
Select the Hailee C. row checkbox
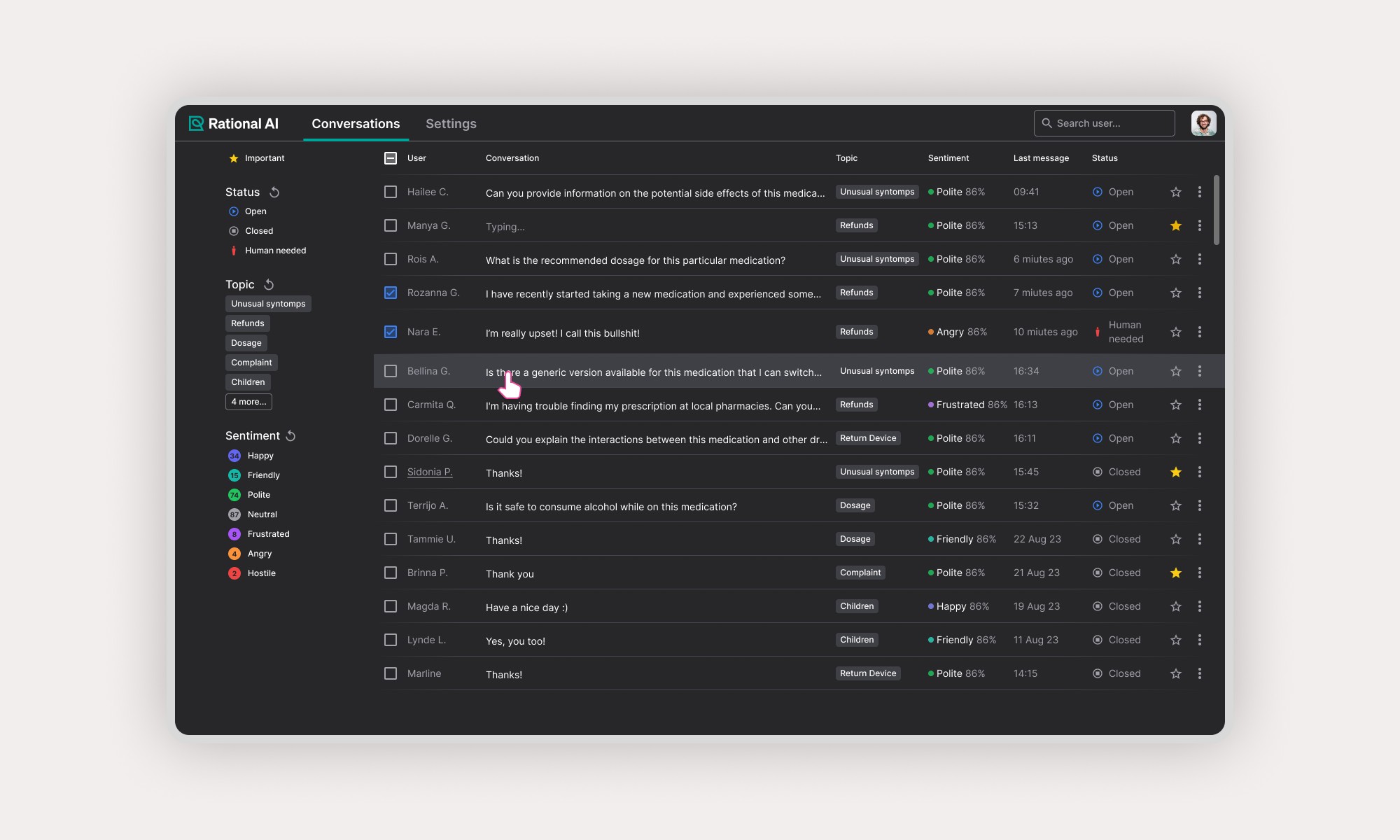click(x=391, y=192)
